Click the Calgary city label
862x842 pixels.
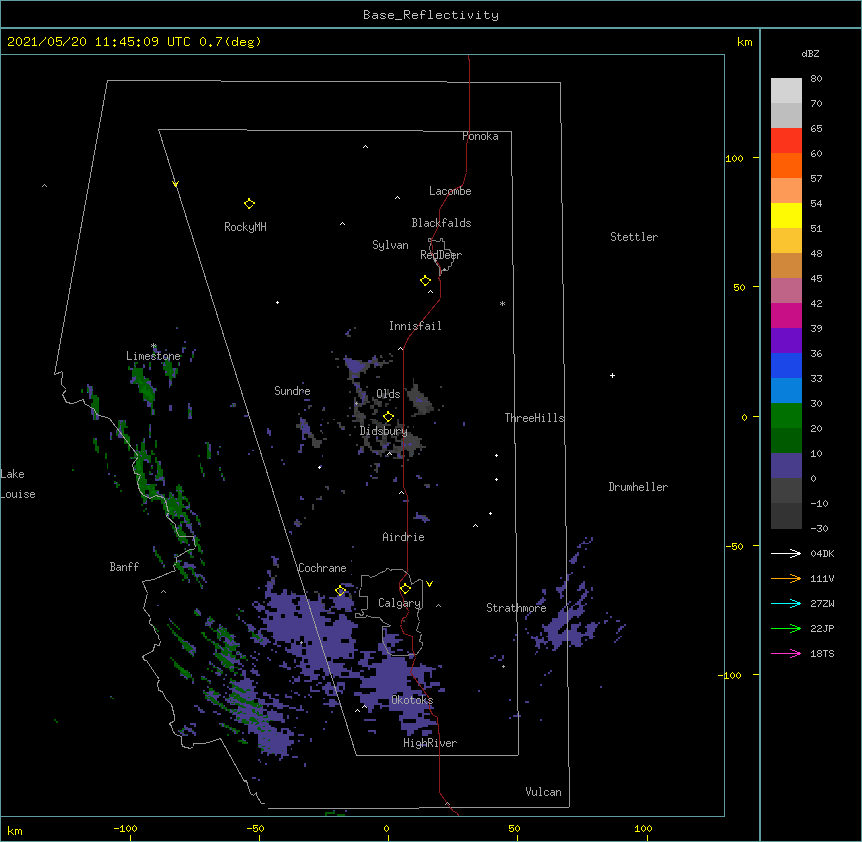click(399, 603)
